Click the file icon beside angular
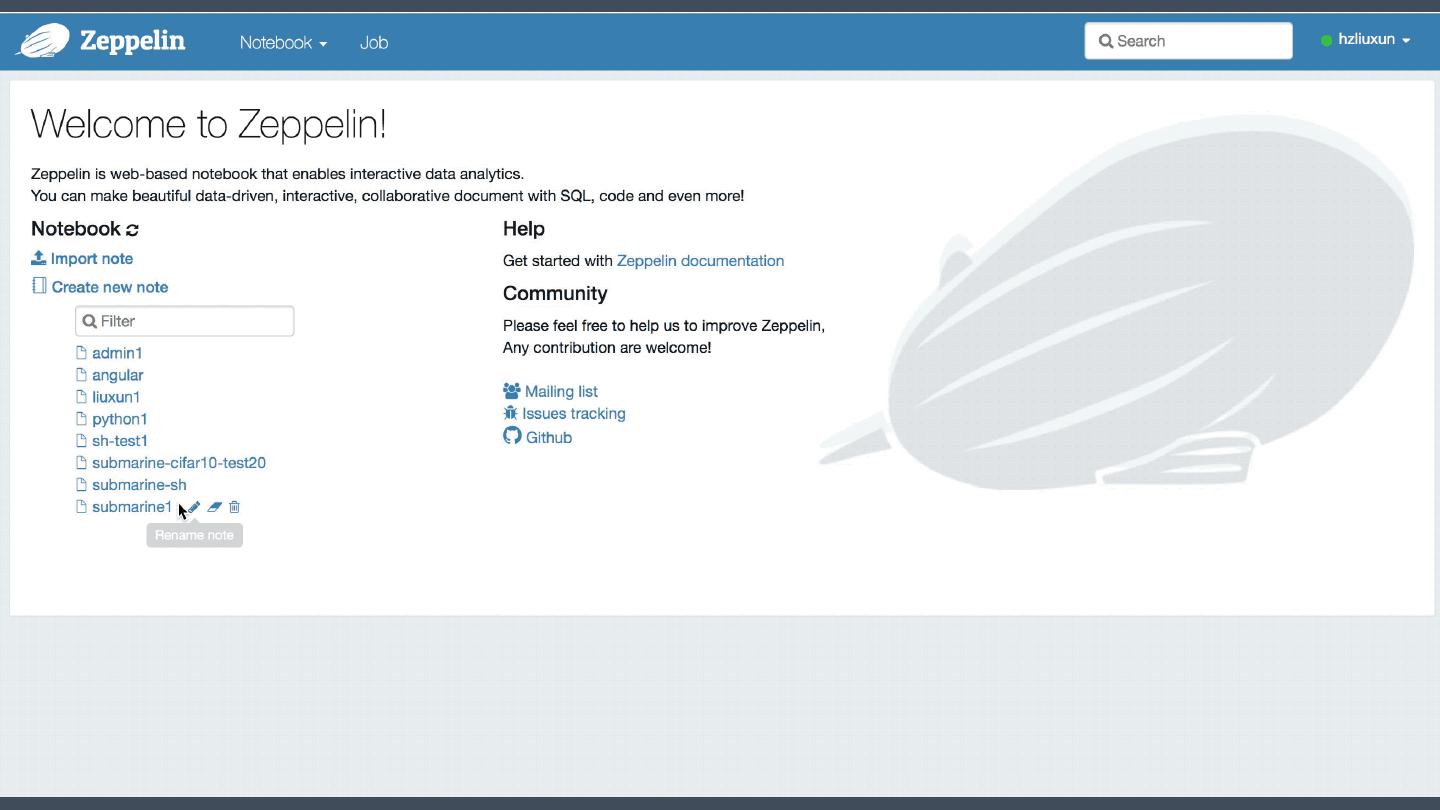The height and width of the screenshot is (810, 1440). (82, 374)
